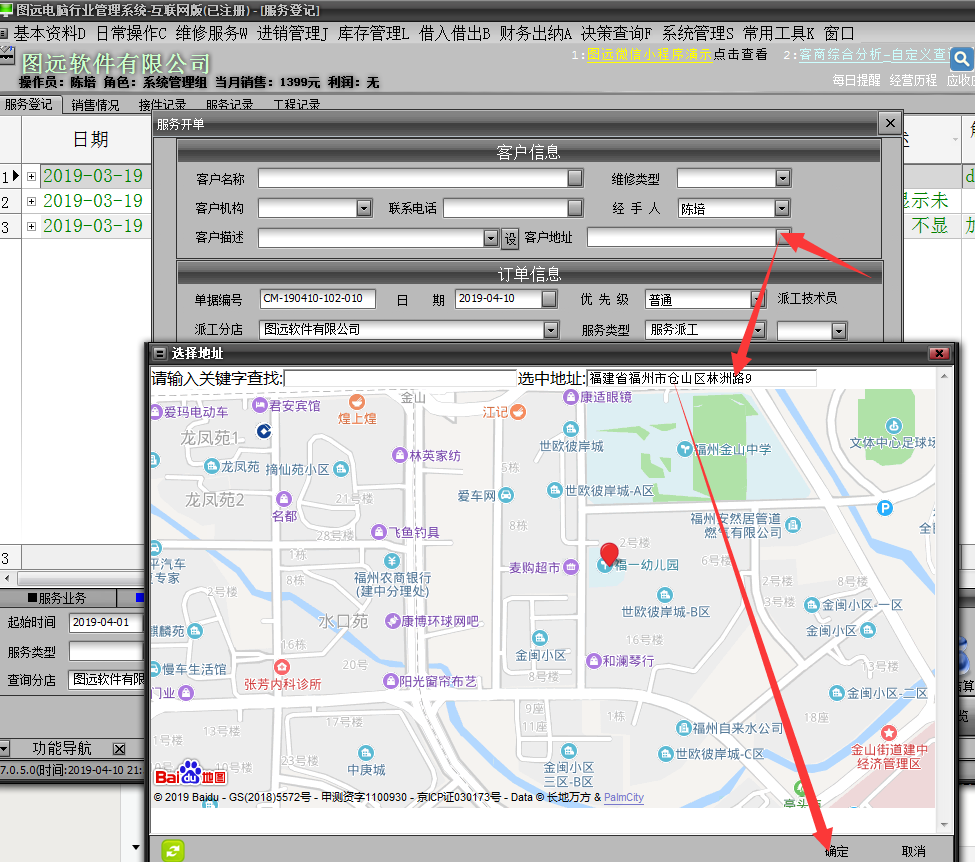Expand row 1 in the service list
This screenshot has width=975, height=862.
31,177
